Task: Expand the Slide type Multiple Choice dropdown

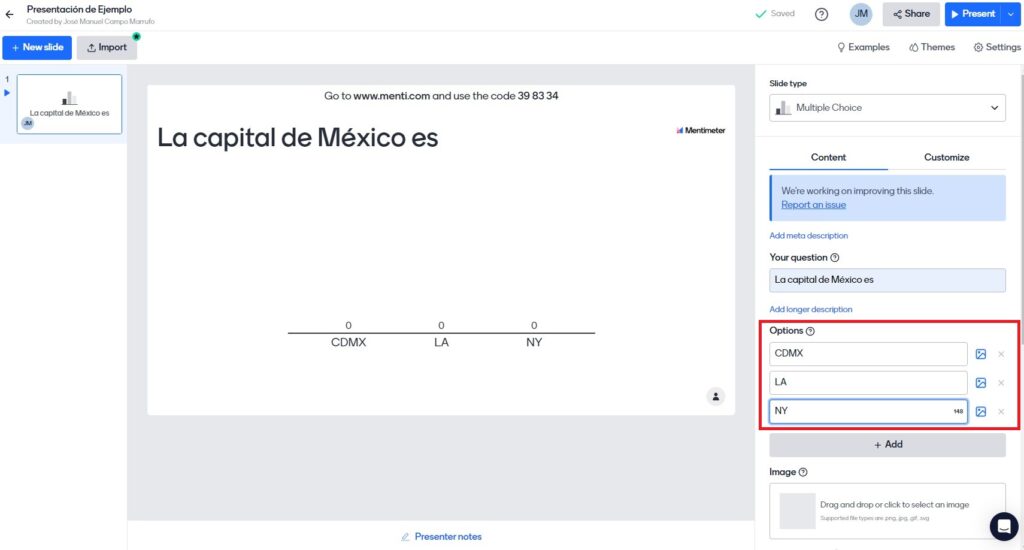Action: [887, 108]
